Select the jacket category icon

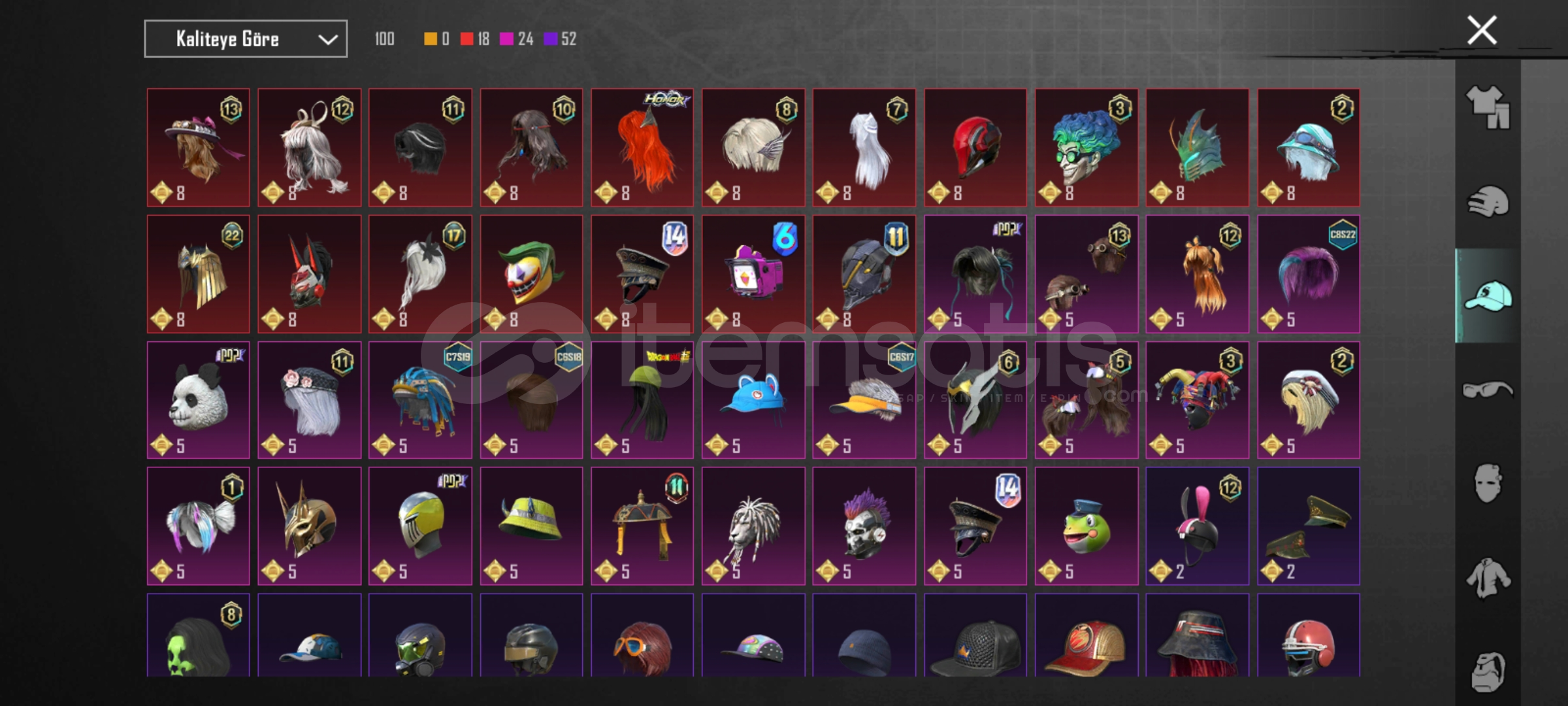coord(1488,578)
